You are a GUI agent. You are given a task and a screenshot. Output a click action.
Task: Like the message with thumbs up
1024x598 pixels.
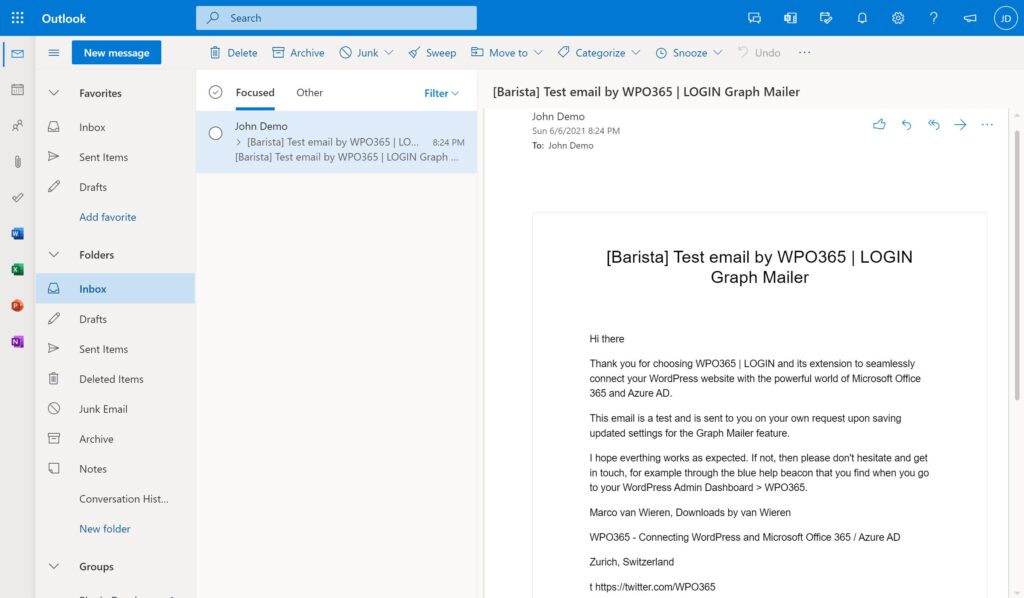pos(879,124)
